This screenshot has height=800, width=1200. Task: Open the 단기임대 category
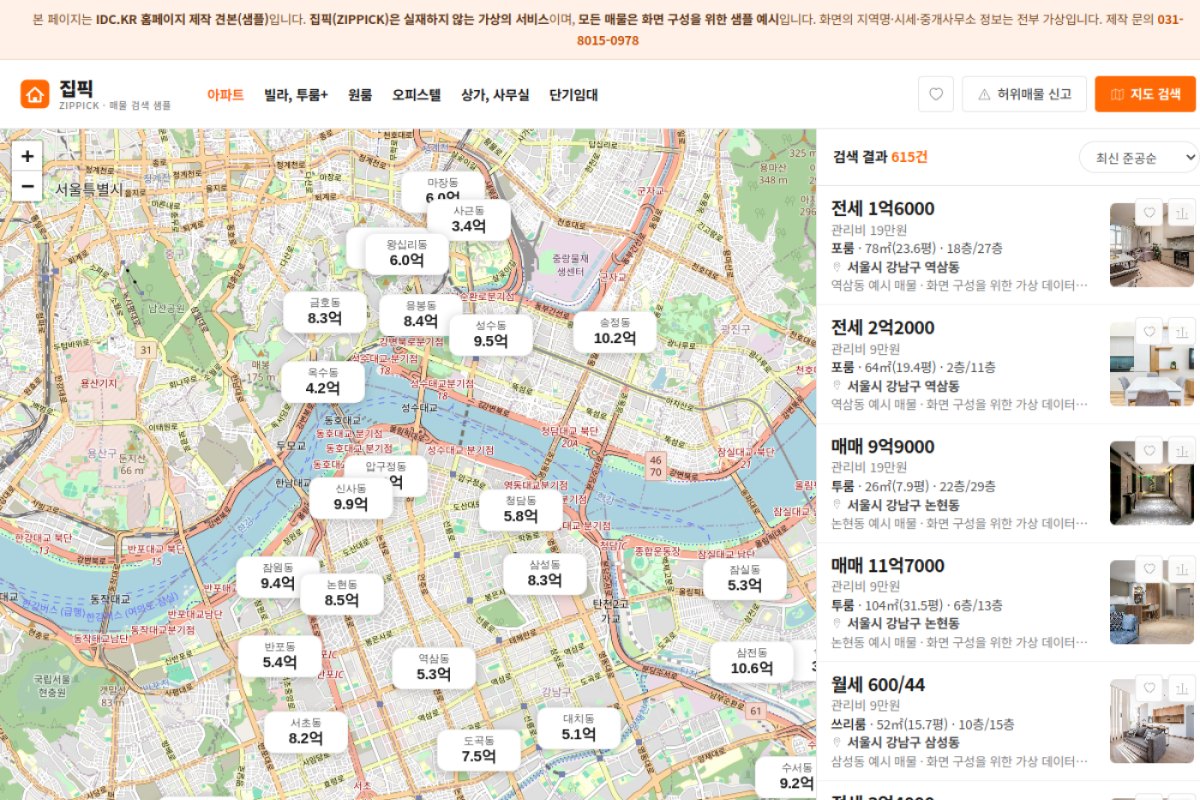point(573,95)
